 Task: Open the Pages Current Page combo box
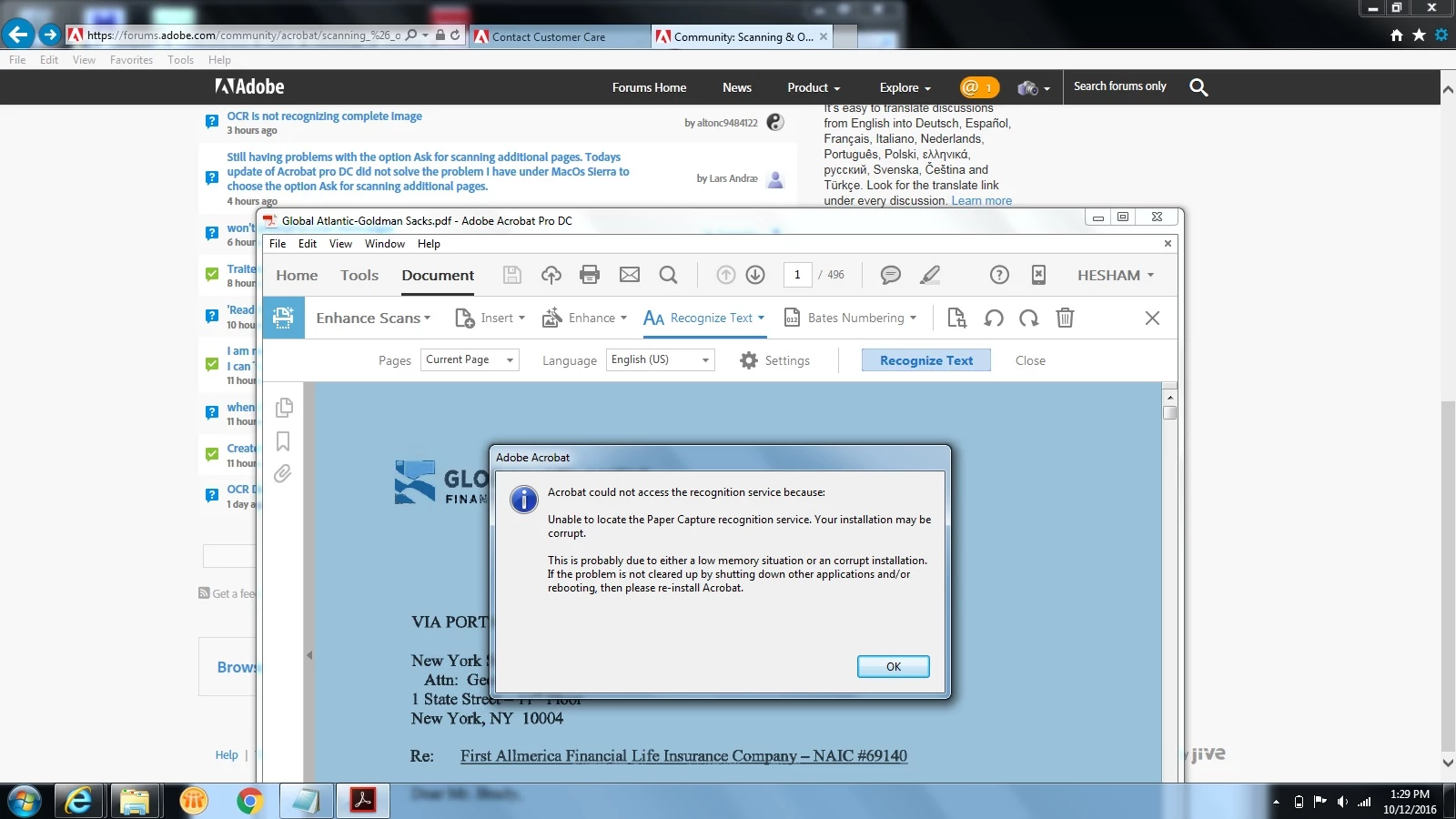coord(470,359)
